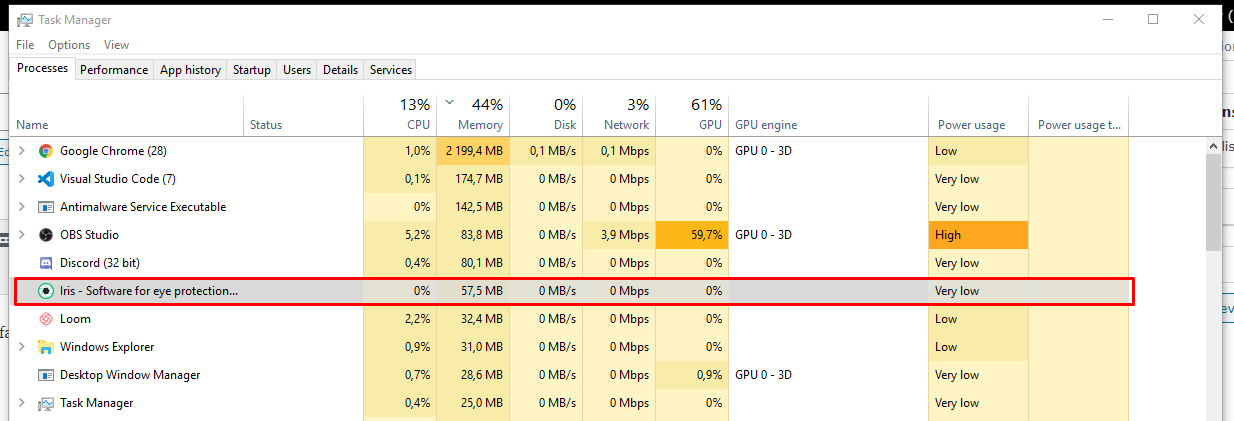Click the 5,2% CPU cell
The width and height of the screenshot is (1234, 421).
pyautogui.click(x=399, y=235)
